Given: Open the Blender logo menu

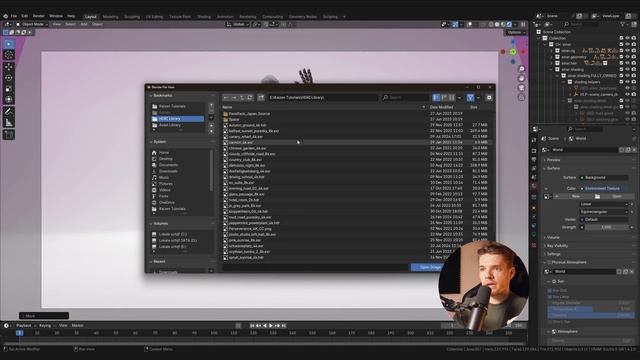Looking at the screenshot, I should [5, 16].
